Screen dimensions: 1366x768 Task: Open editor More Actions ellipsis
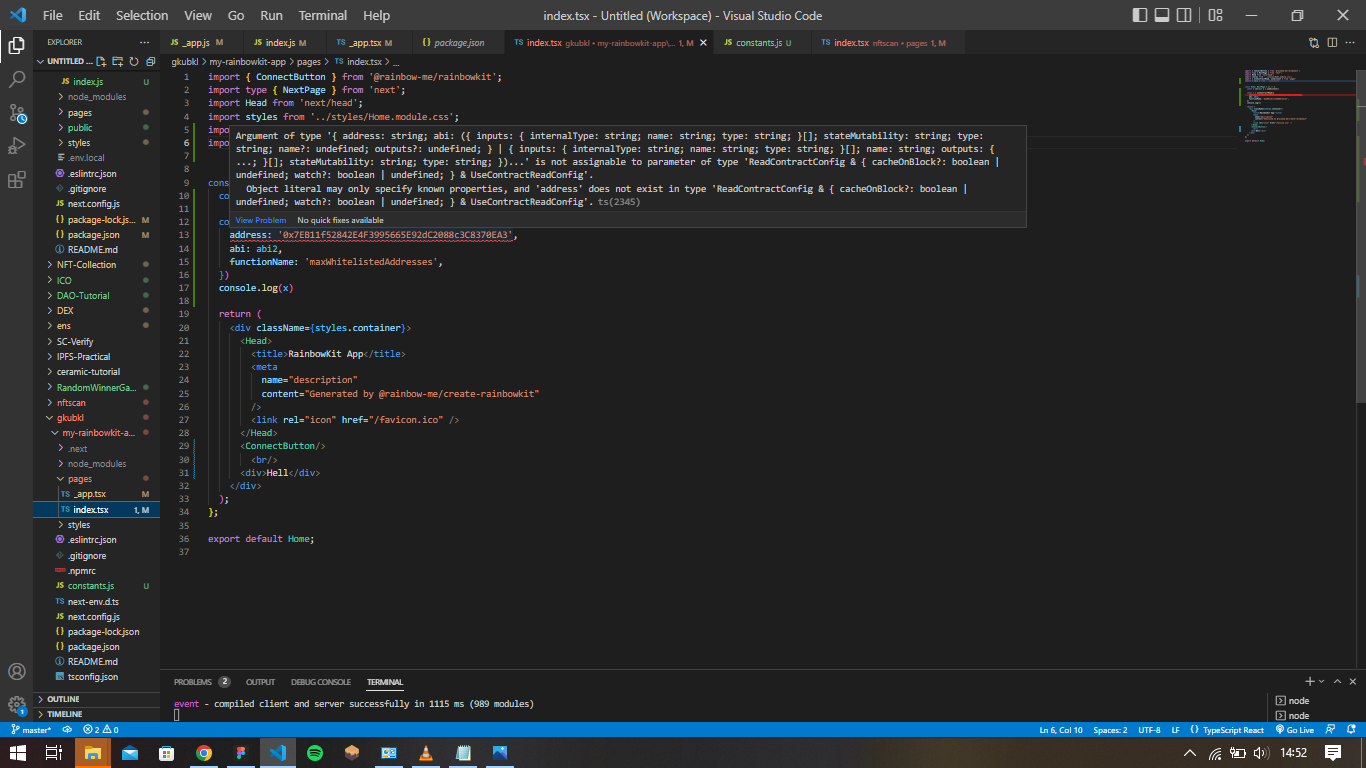pos(1350,42)
